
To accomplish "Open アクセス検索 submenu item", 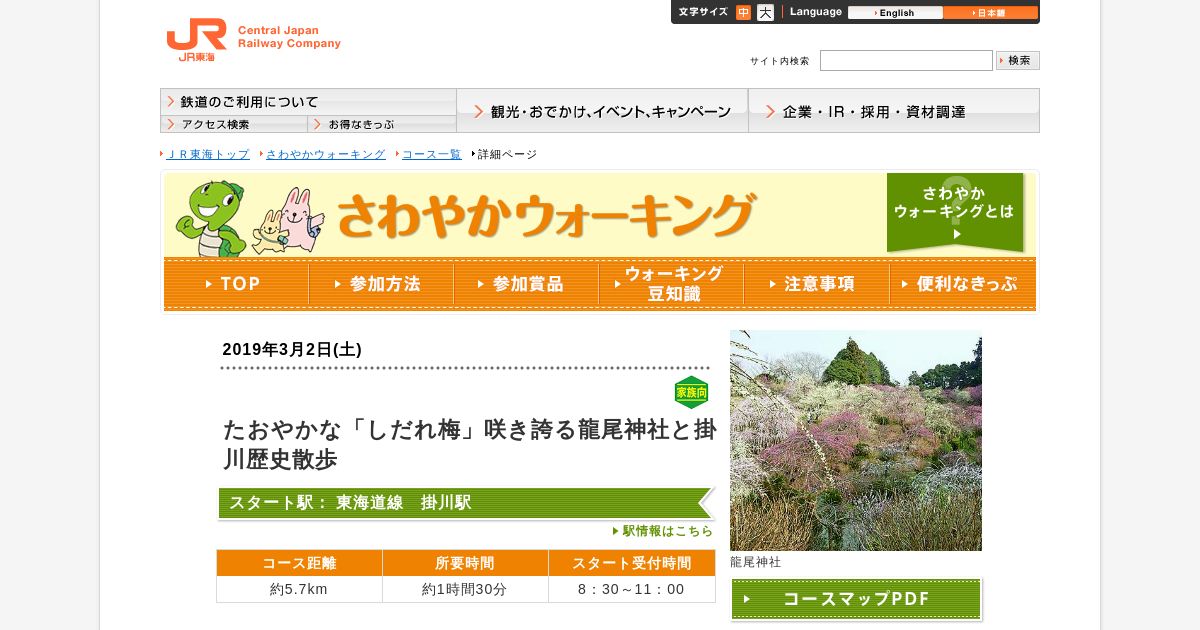I will click(x=234, y=124).
